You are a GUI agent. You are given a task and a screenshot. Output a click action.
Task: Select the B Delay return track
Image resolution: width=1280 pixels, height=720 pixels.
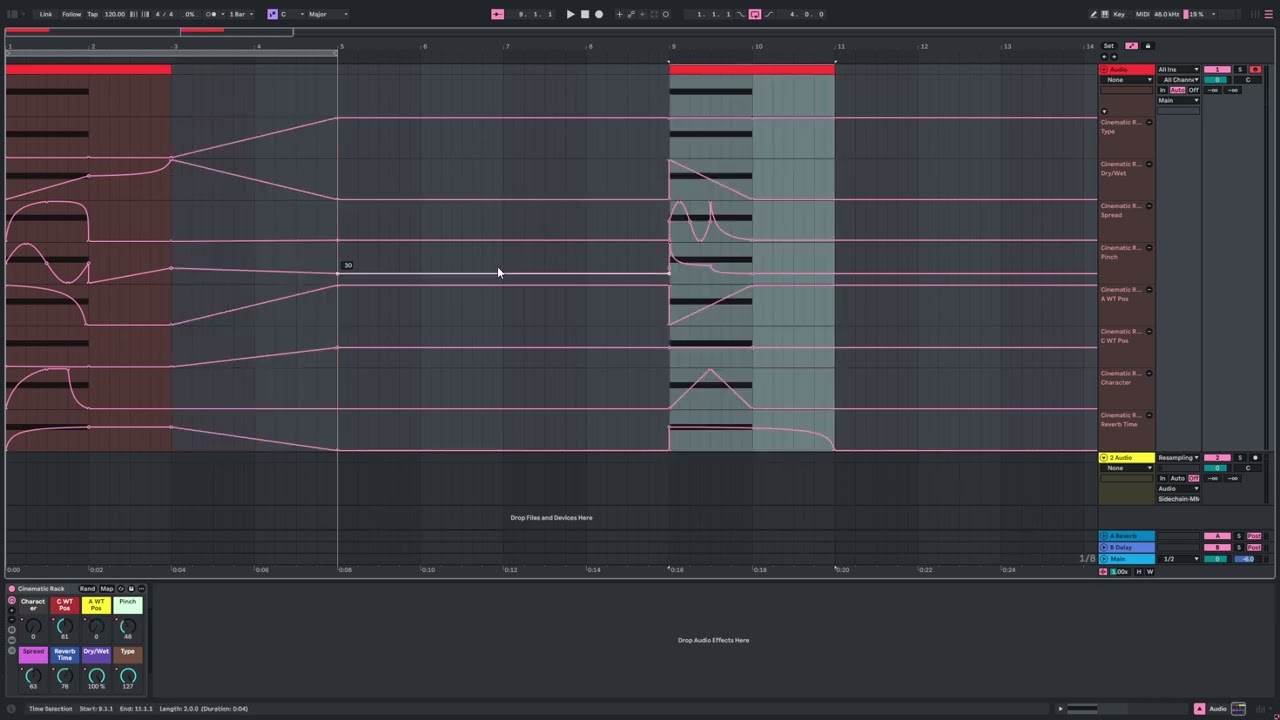(1127, 548)
